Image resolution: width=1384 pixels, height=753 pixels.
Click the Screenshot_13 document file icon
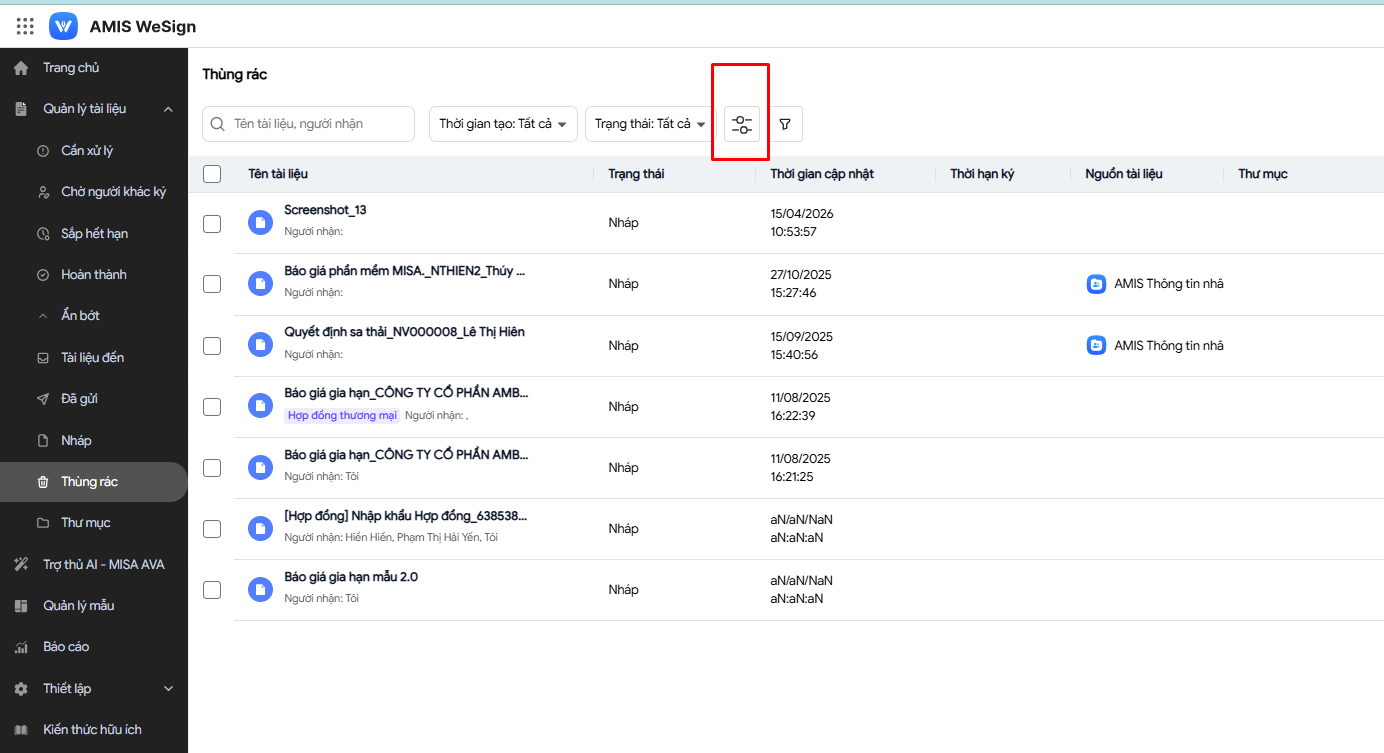260,223
